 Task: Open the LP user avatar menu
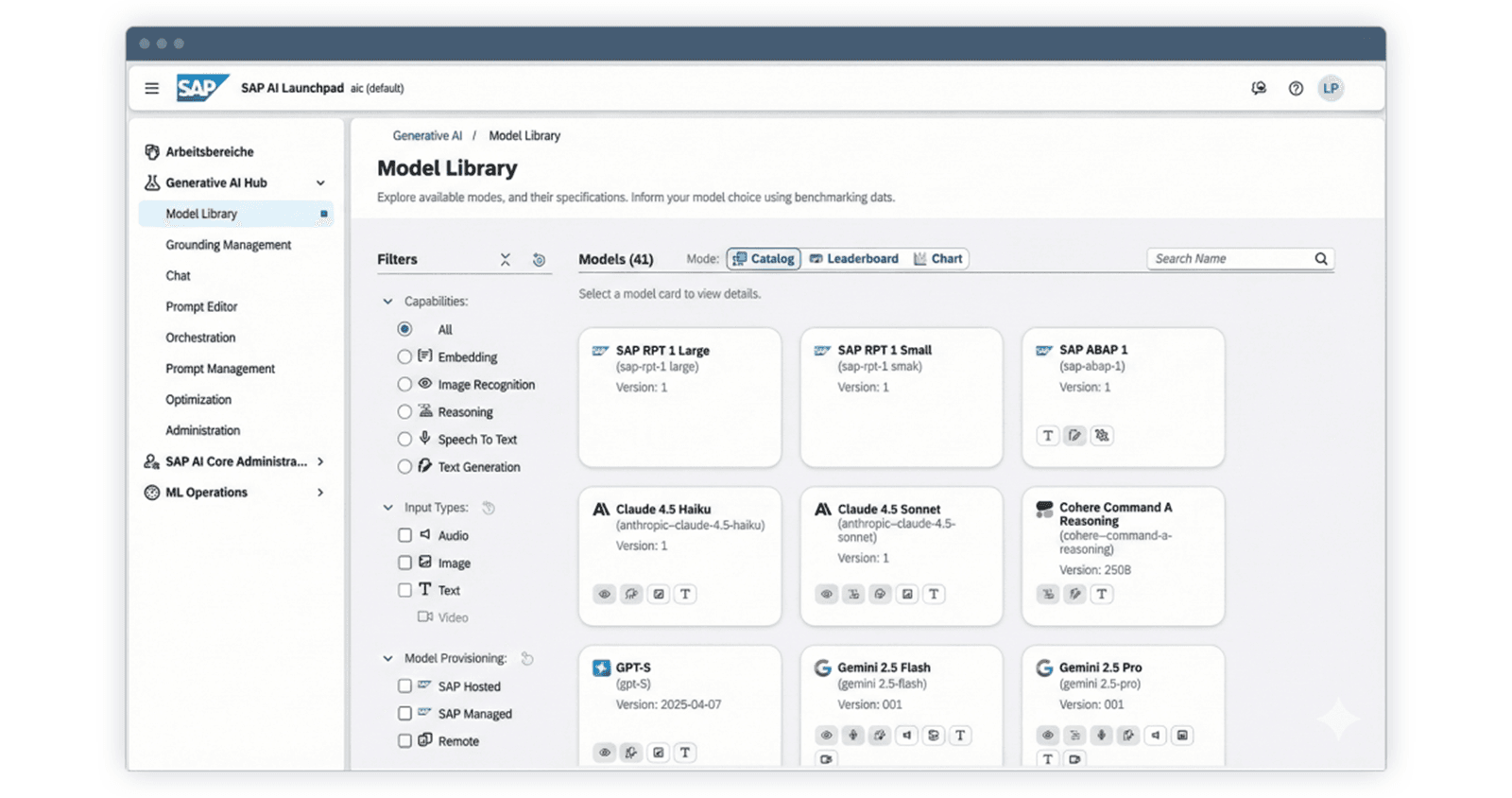(x=1331, y=88)
